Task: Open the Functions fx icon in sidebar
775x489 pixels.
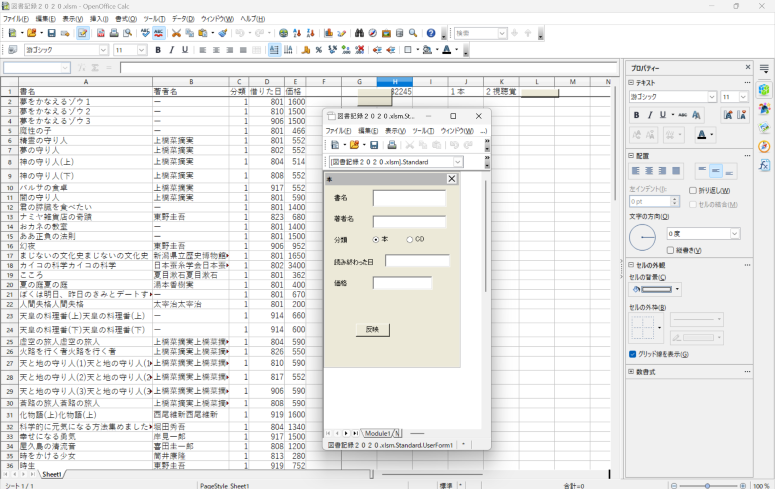Action: 764,166
